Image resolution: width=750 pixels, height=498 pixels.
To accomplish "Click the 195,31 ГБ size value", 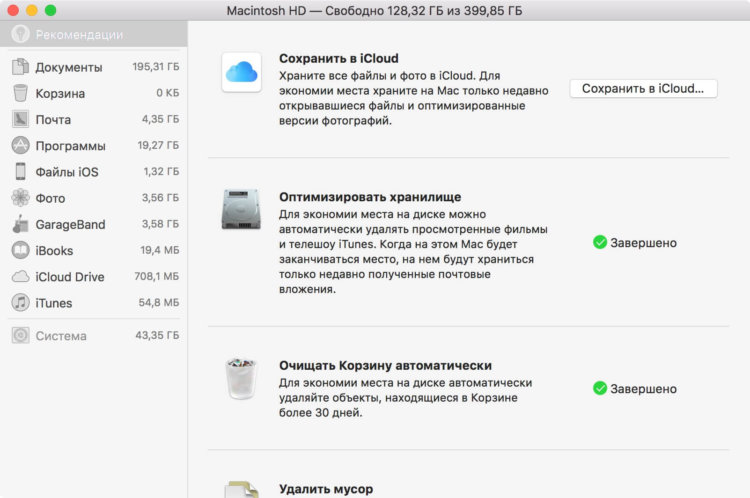I will pos(156,66).
